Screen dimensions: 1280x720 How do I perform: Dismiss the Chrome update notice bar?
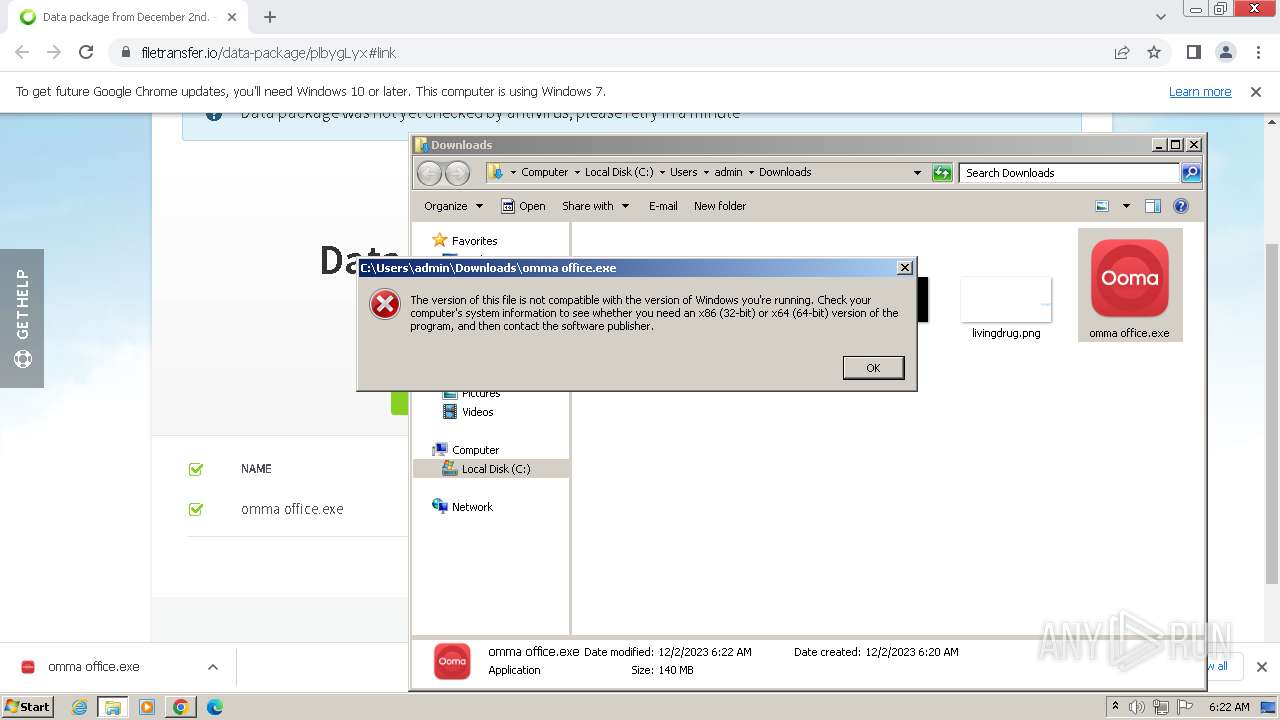tap(1256, 91)
